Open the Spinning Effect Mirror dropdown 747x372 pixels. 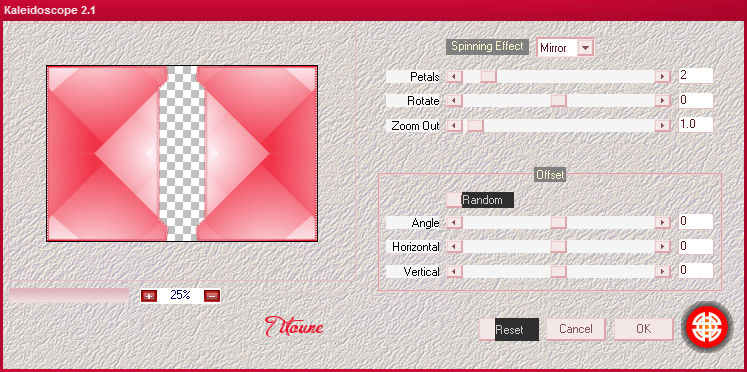click(x=585, y=48)
